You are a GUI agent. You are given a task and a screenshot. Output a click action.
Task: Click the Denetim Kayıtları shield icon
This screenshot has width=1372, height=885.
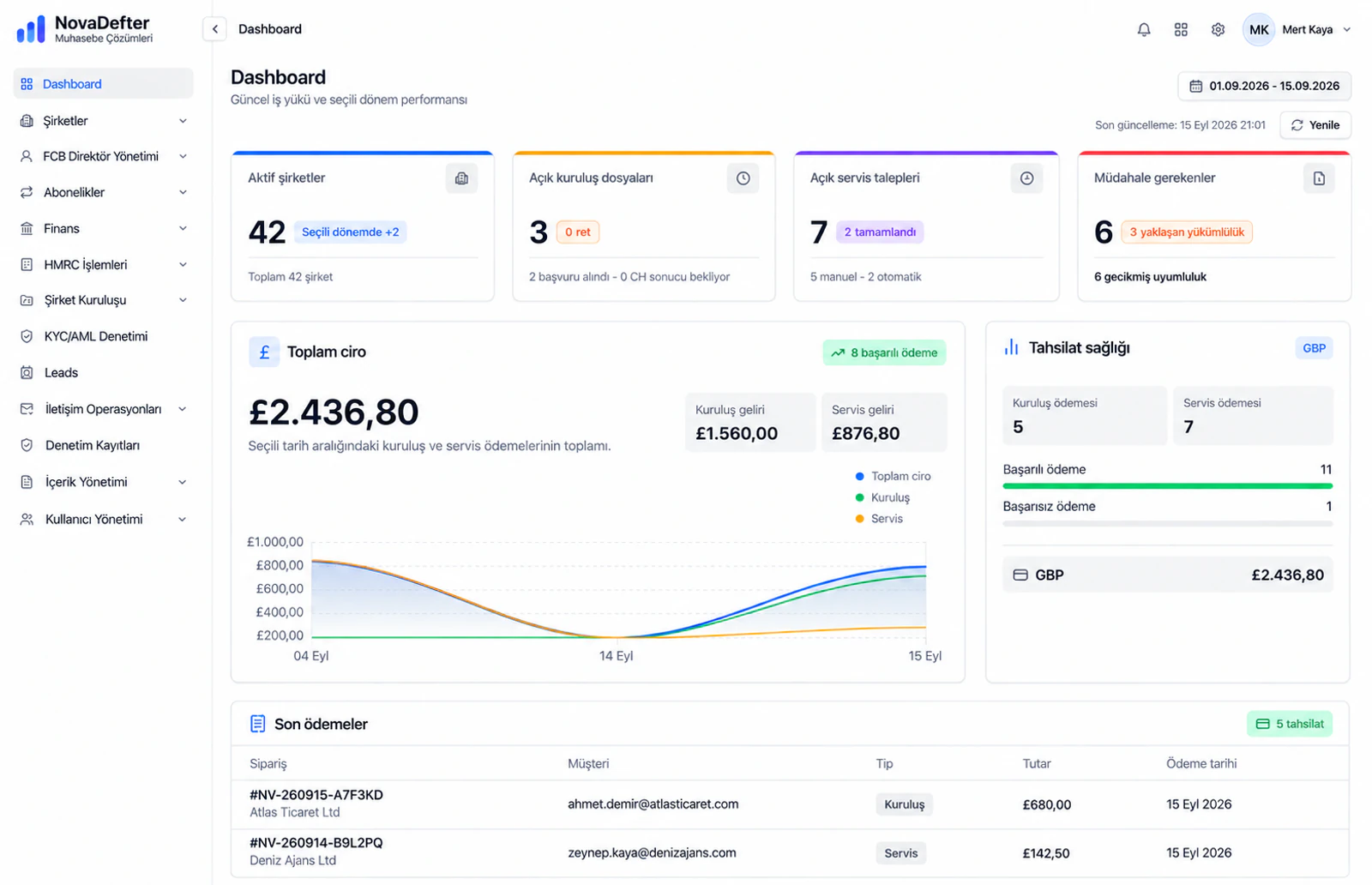[27, 445]
